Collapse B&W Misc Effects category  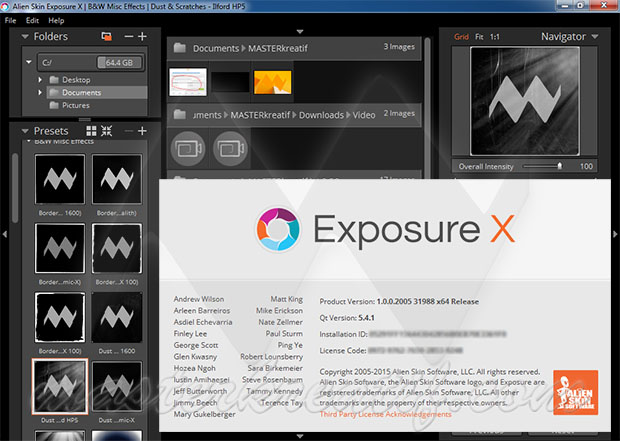point(28,141)
